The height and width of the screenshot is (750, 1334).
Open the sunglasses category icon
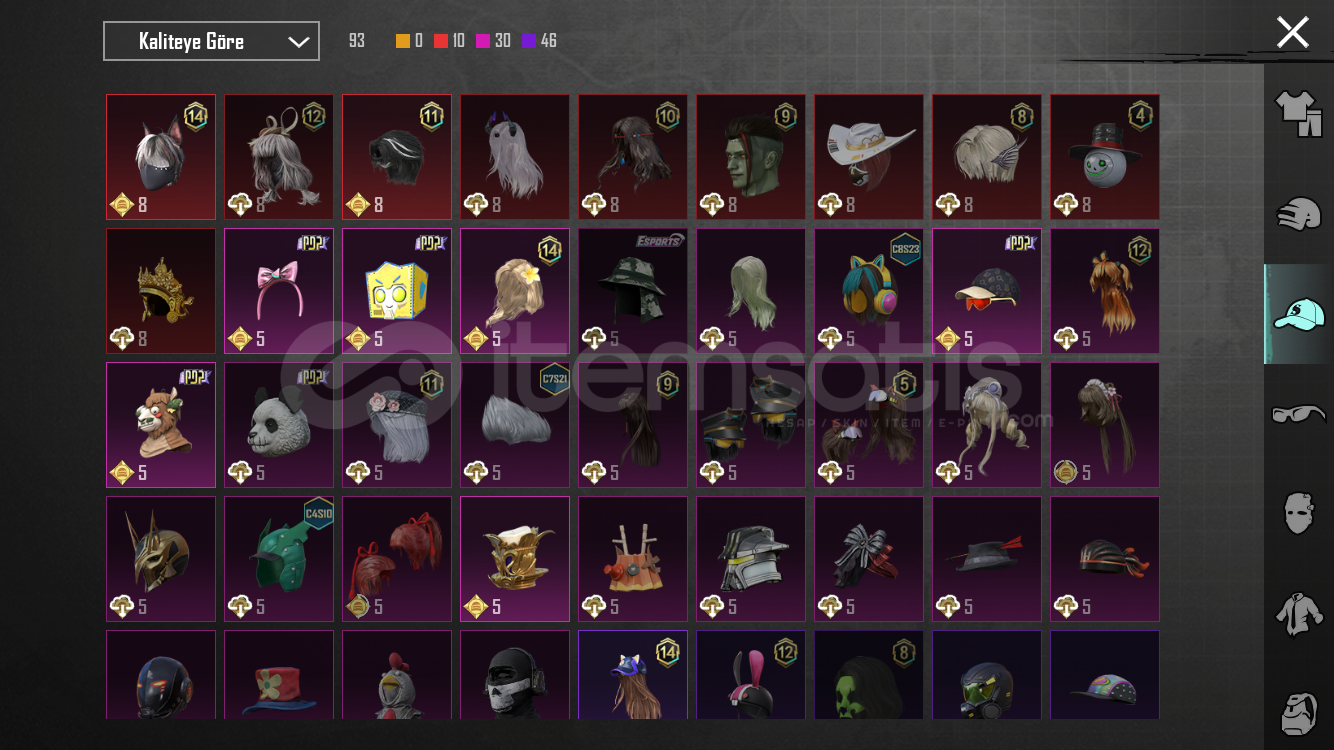[1298, 413]
